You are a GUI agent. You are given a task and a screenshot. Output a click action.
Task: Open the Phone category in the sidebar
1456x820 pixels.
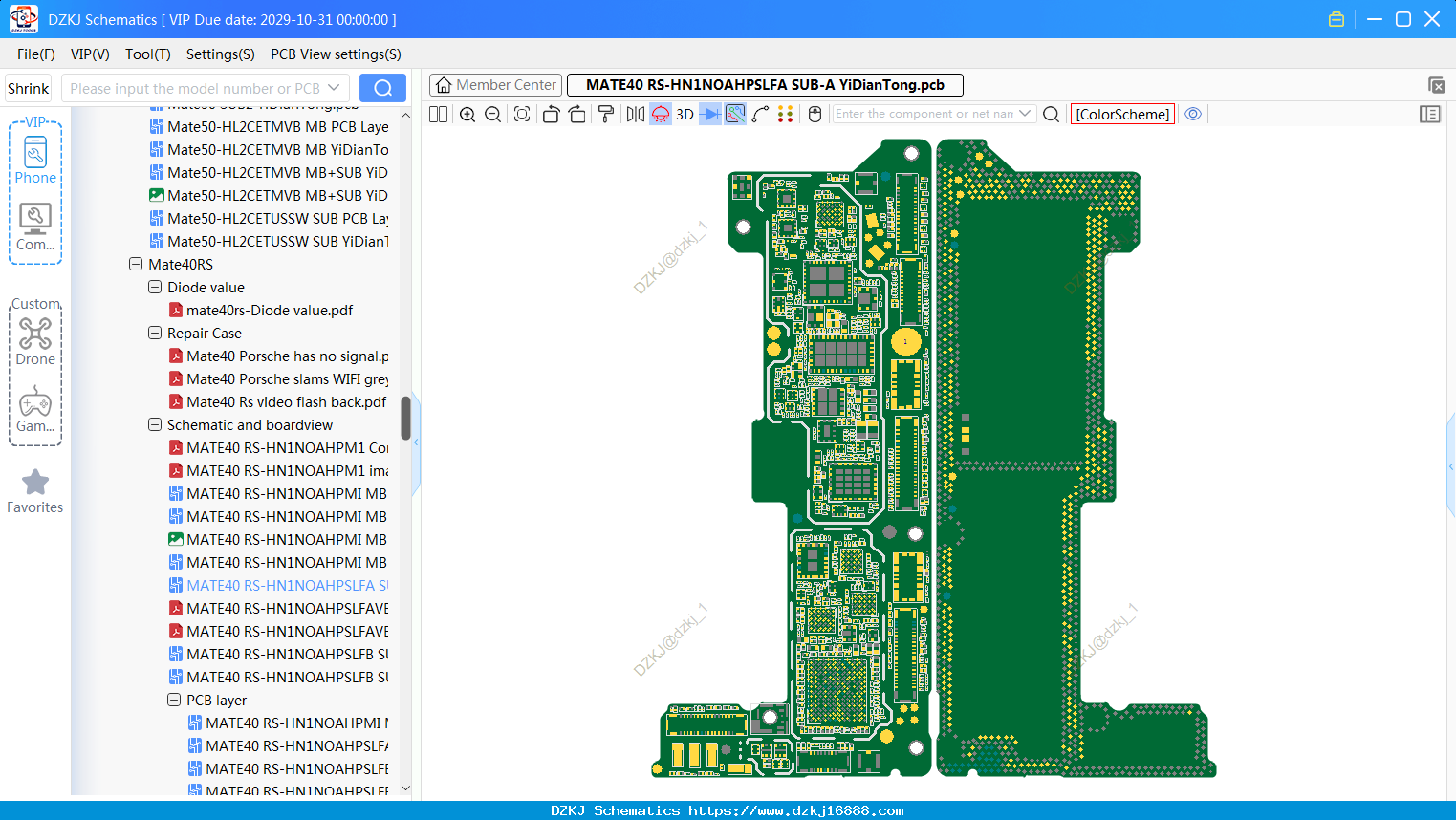tap(35, 161)
